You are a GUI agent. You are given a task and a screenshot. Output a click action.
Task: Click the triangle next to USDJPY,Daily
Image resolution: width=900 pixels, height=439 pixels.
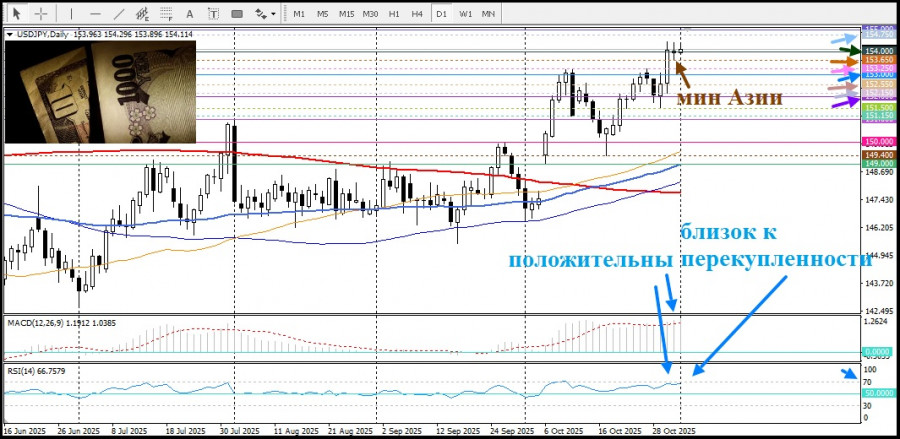(9, 34)
